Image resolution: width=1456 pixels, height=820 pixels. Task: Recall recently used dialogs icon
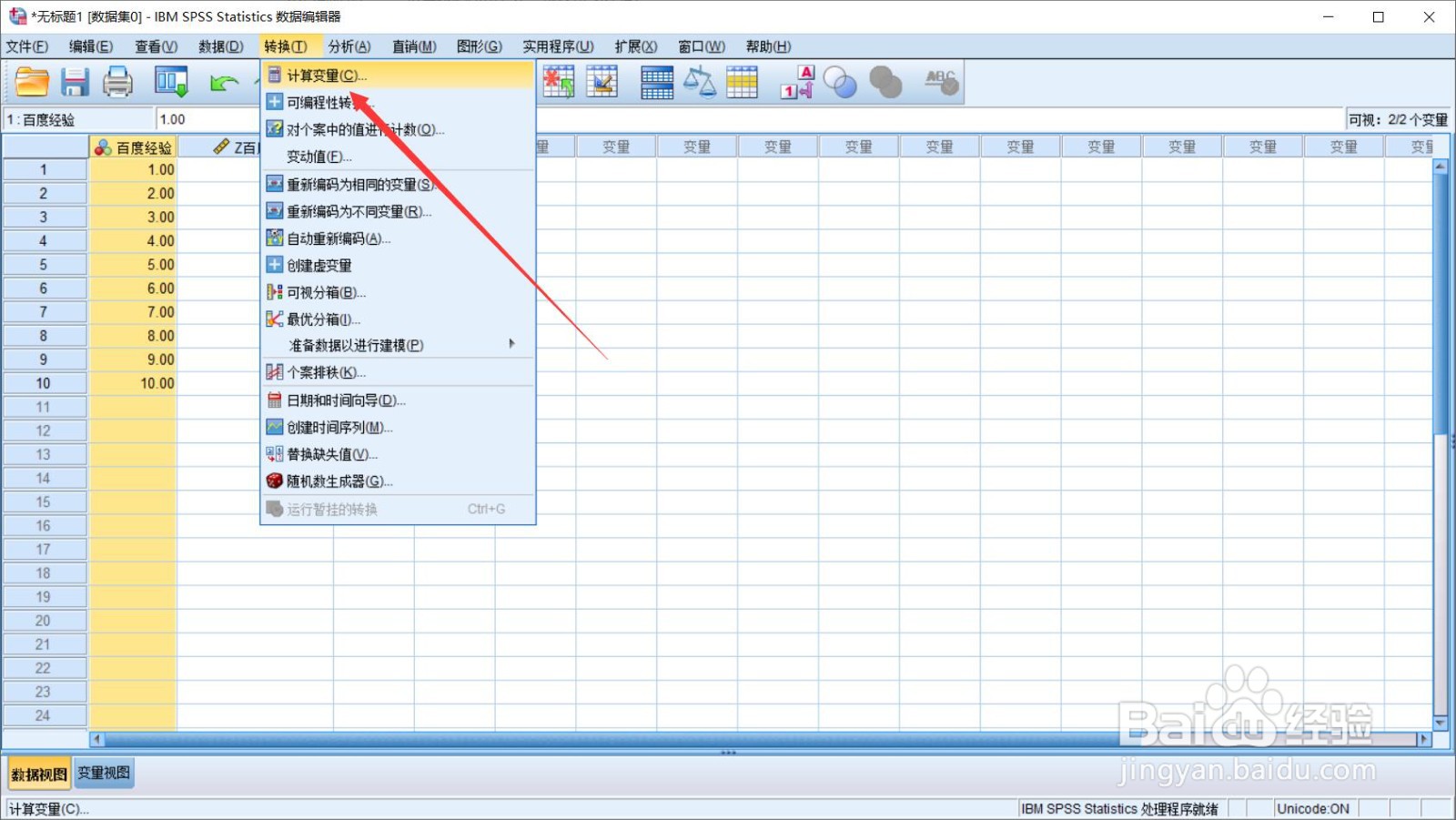(x=171, y=82)
